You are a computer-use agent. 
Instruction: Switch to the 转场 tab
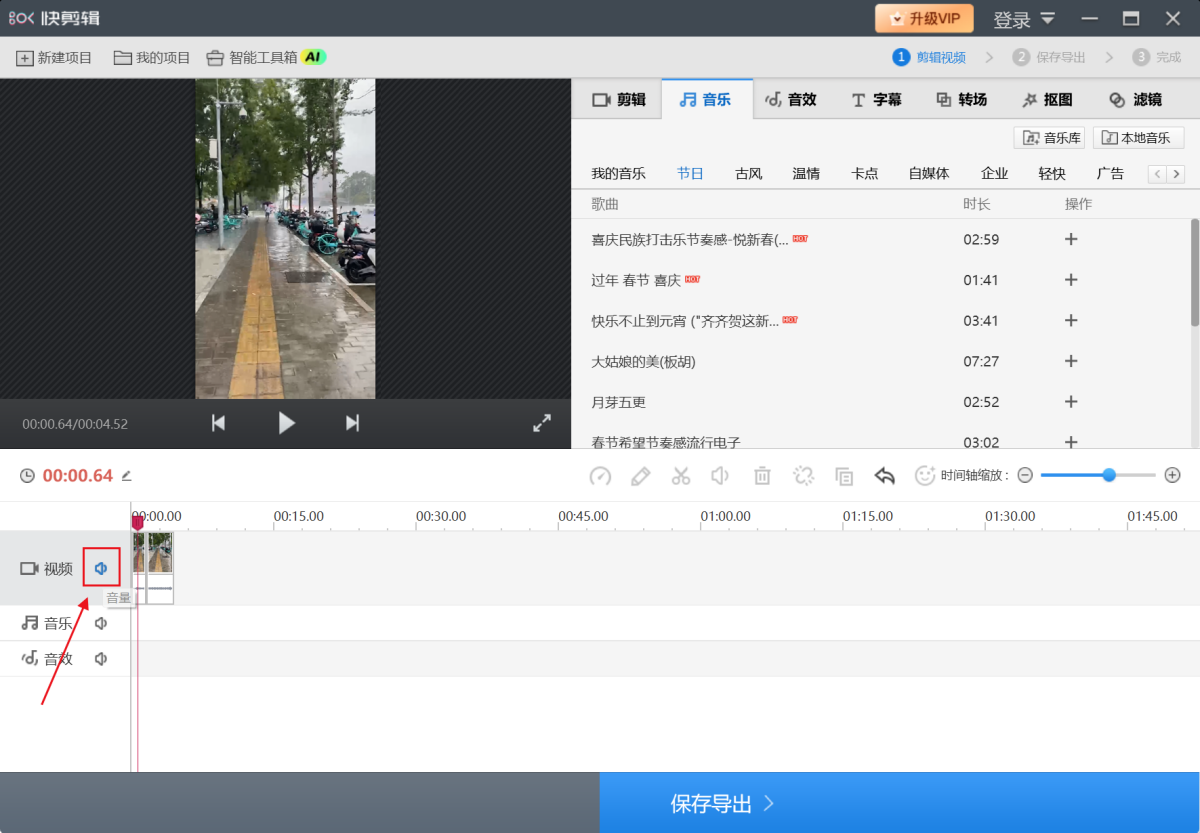point(961,99)
